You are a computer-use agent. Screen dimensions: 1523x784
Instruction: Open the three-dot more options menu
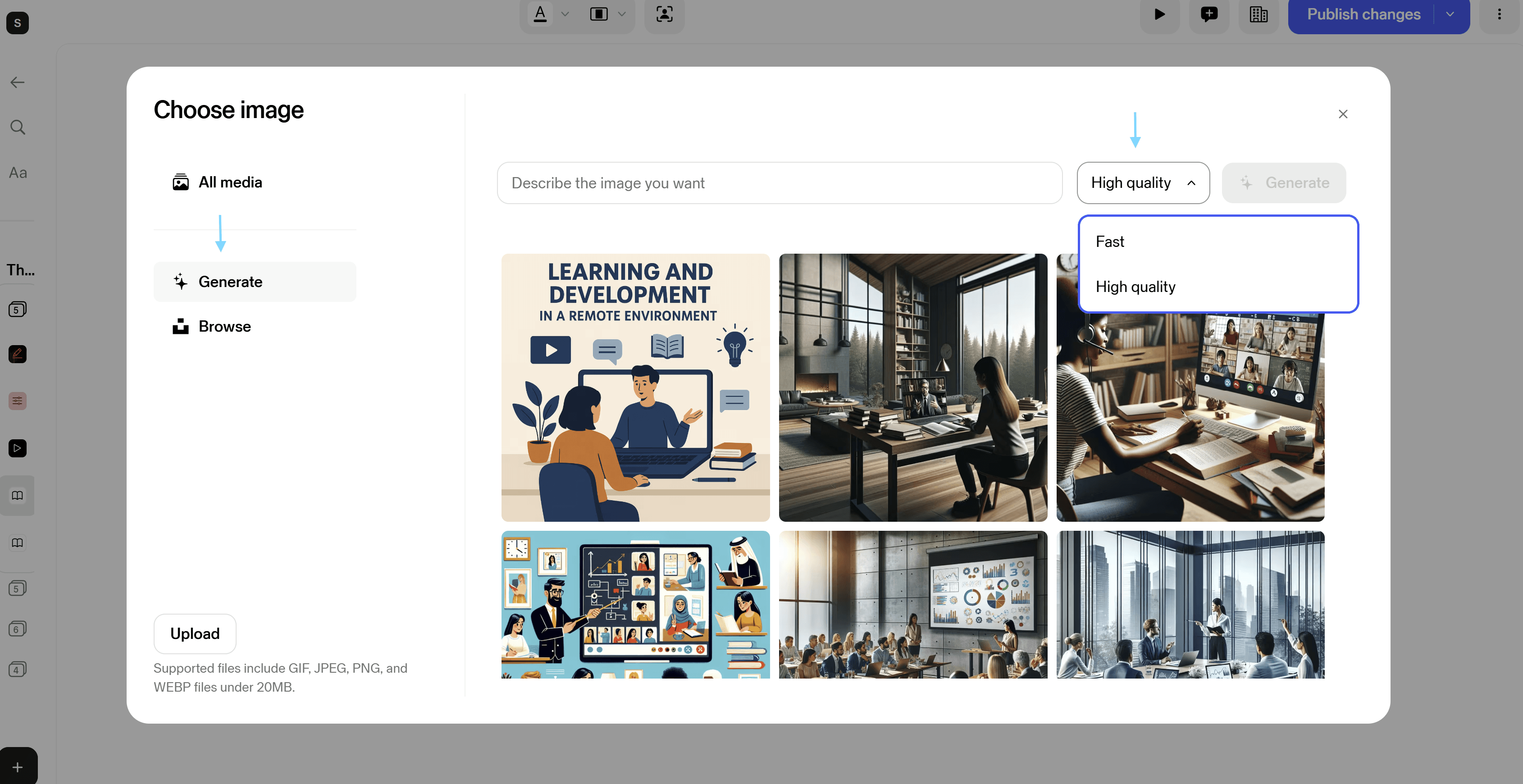(1499, 14)
